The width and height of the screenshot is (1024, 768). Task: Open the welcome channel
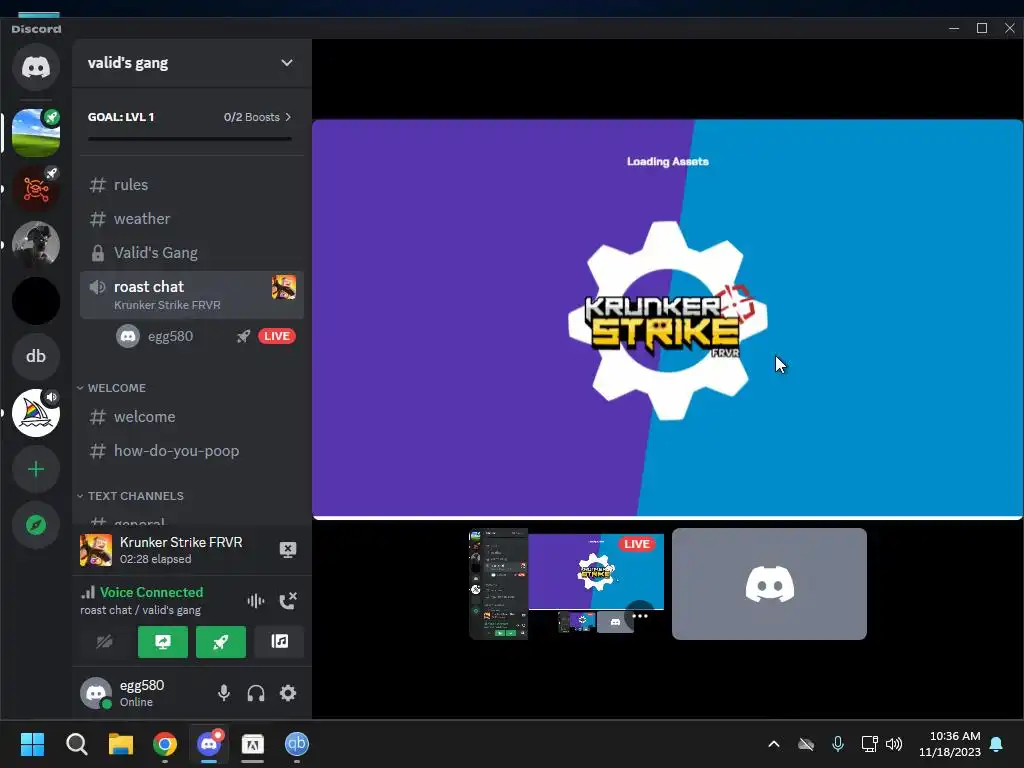tap(191, 417)
